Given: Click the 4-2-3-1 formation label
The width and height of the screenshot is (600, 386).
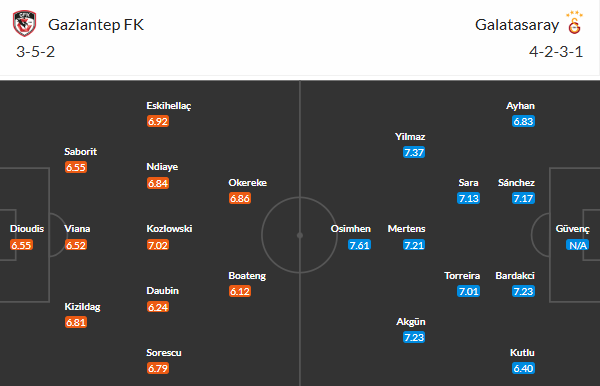Looking at the screenshot, I should point(556,52).
